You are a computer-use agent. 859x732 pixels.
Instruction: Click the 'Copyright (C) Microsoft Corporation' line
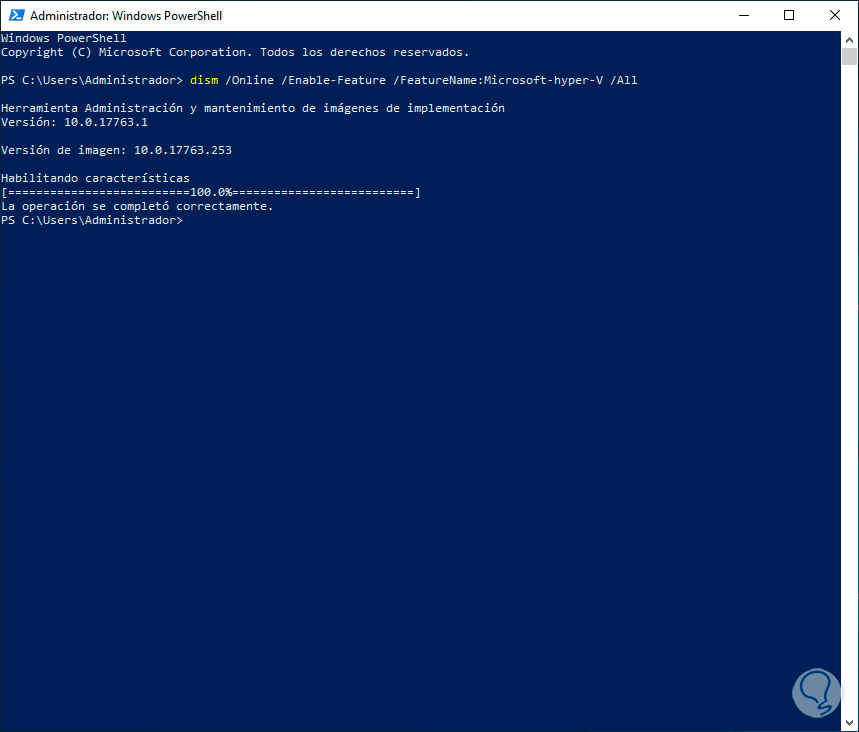[x=235, y=52]
